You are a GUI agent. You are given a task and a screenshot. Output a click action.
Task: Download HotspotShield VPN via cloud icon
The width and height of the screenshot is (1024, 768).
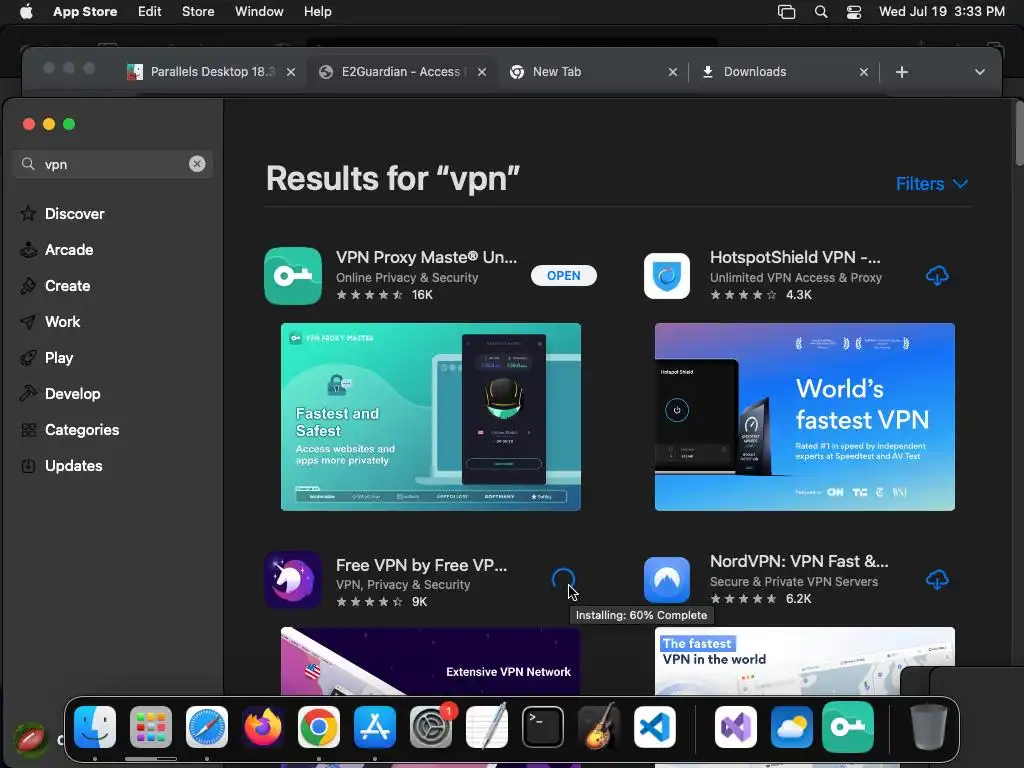pos(937,276)
